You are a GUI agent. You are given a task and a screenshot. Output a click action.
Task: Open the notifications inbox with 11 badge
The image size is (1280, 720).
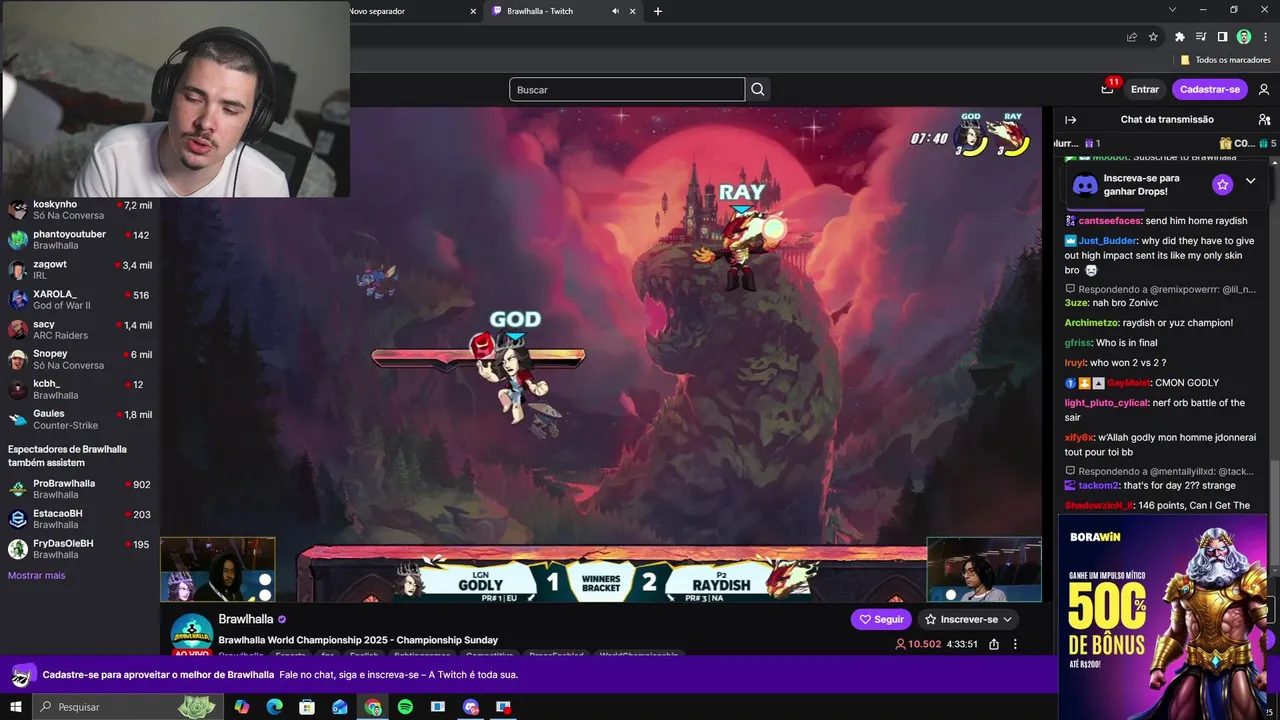tap(1107, 89)
